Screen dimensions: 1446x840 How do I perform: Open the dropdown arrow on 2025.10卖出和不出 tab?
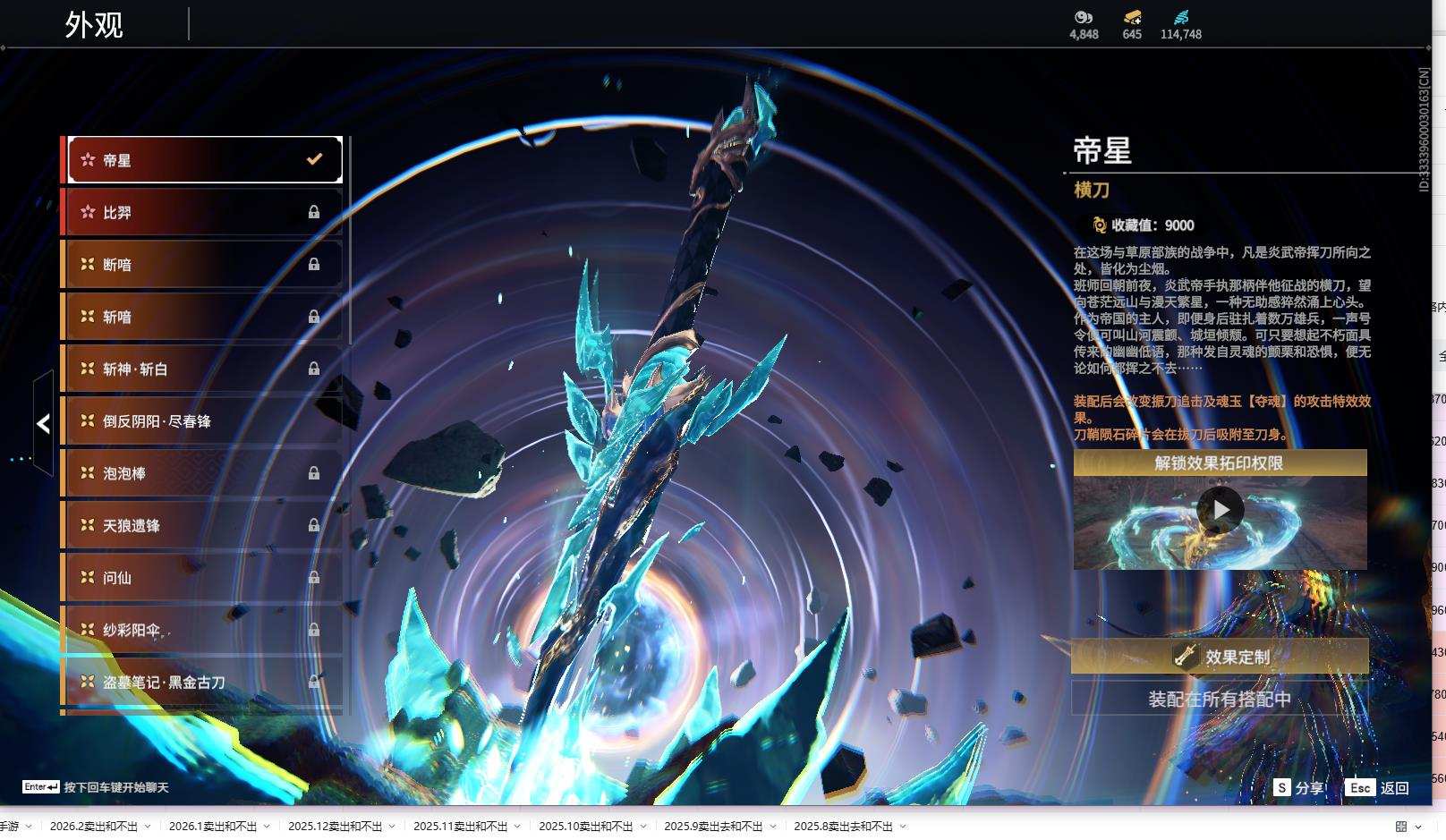coord(642,827)
